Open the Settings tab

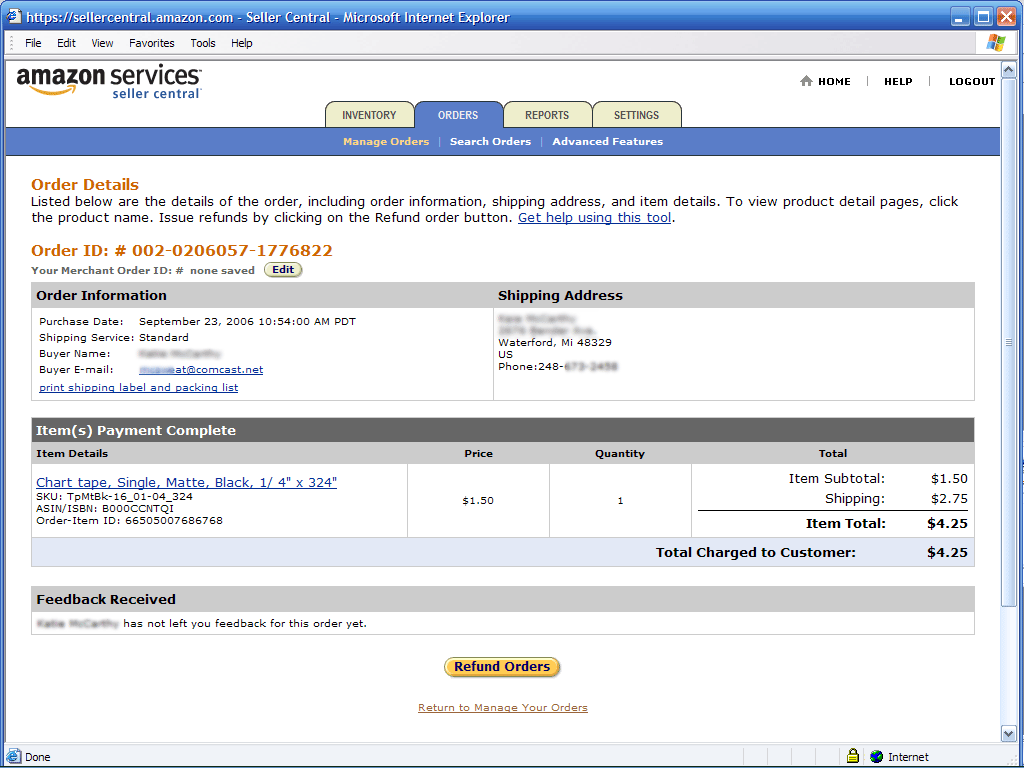pyautogui.click(x=637, y=115)
